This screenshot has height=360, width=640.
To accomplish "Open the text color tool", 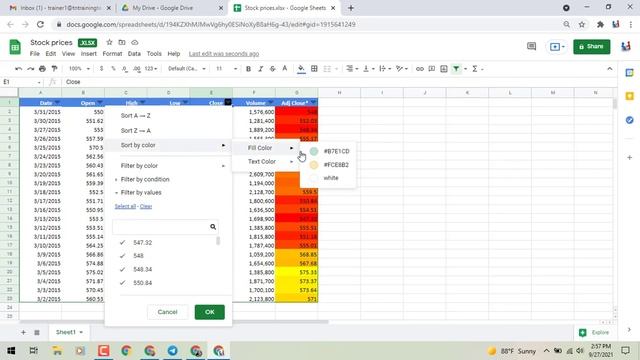I will pos(285,69).
